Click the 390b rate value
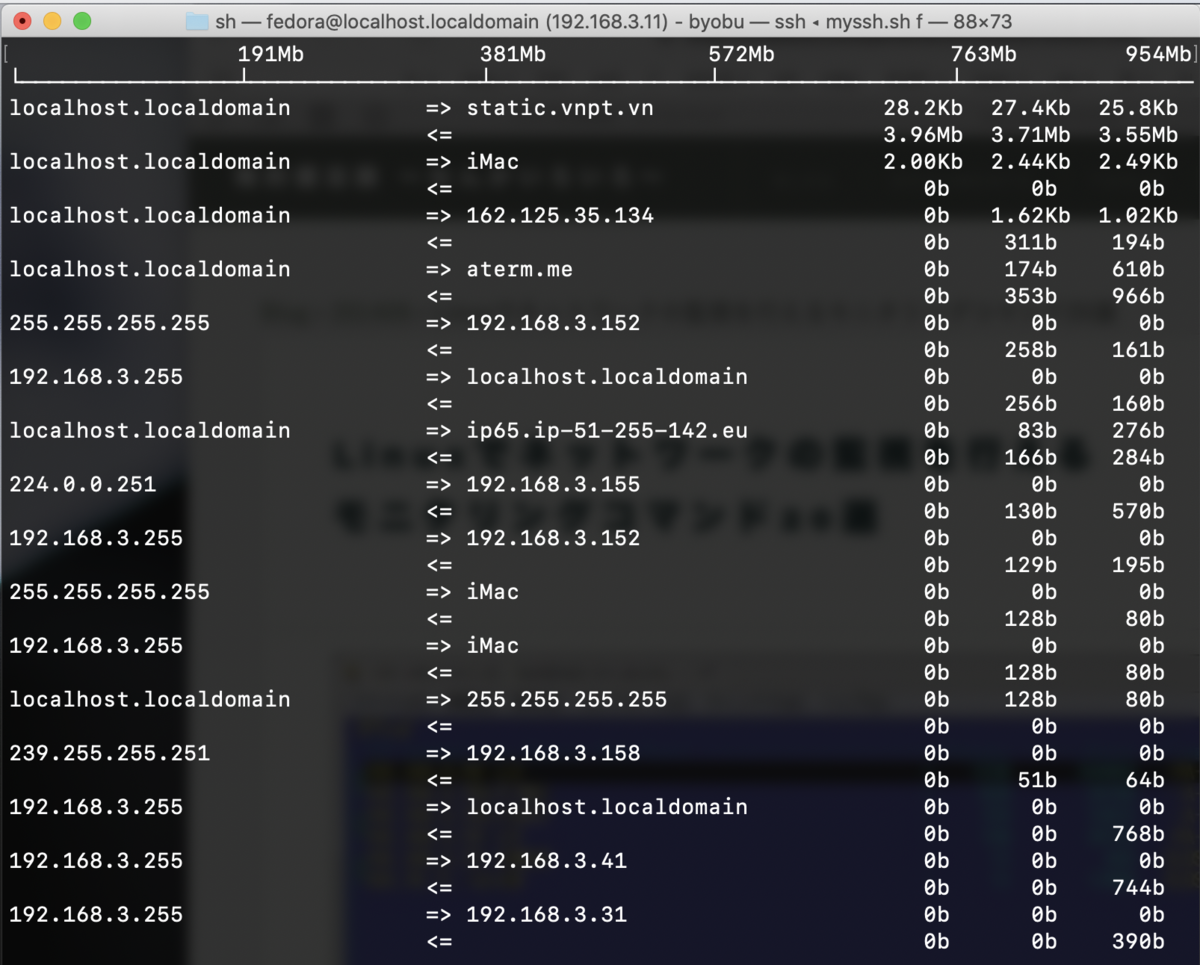This screenshot has height=965, width=1200. (1138, 942)
